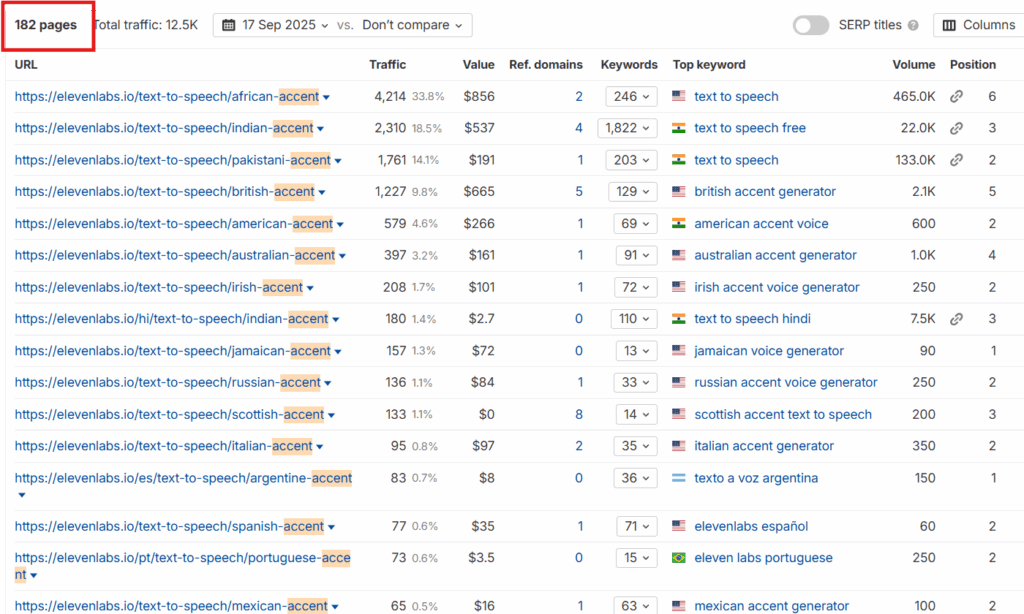The height and width of the screenshot is (614, 1024).
Task: Click the URL column header
Action: 26,65
